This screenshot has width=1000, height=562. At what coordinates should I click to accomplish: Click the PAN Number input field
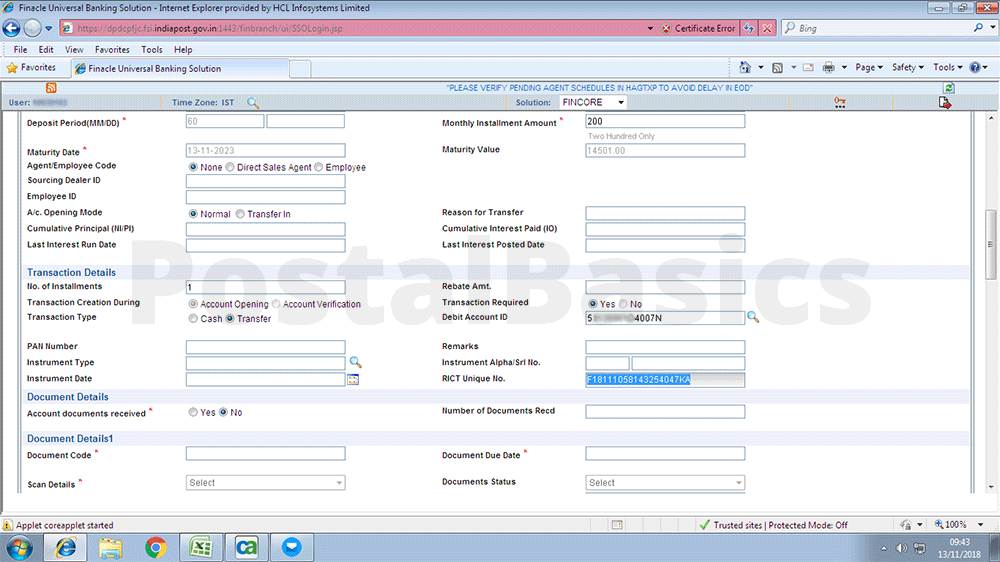point(265,347)
